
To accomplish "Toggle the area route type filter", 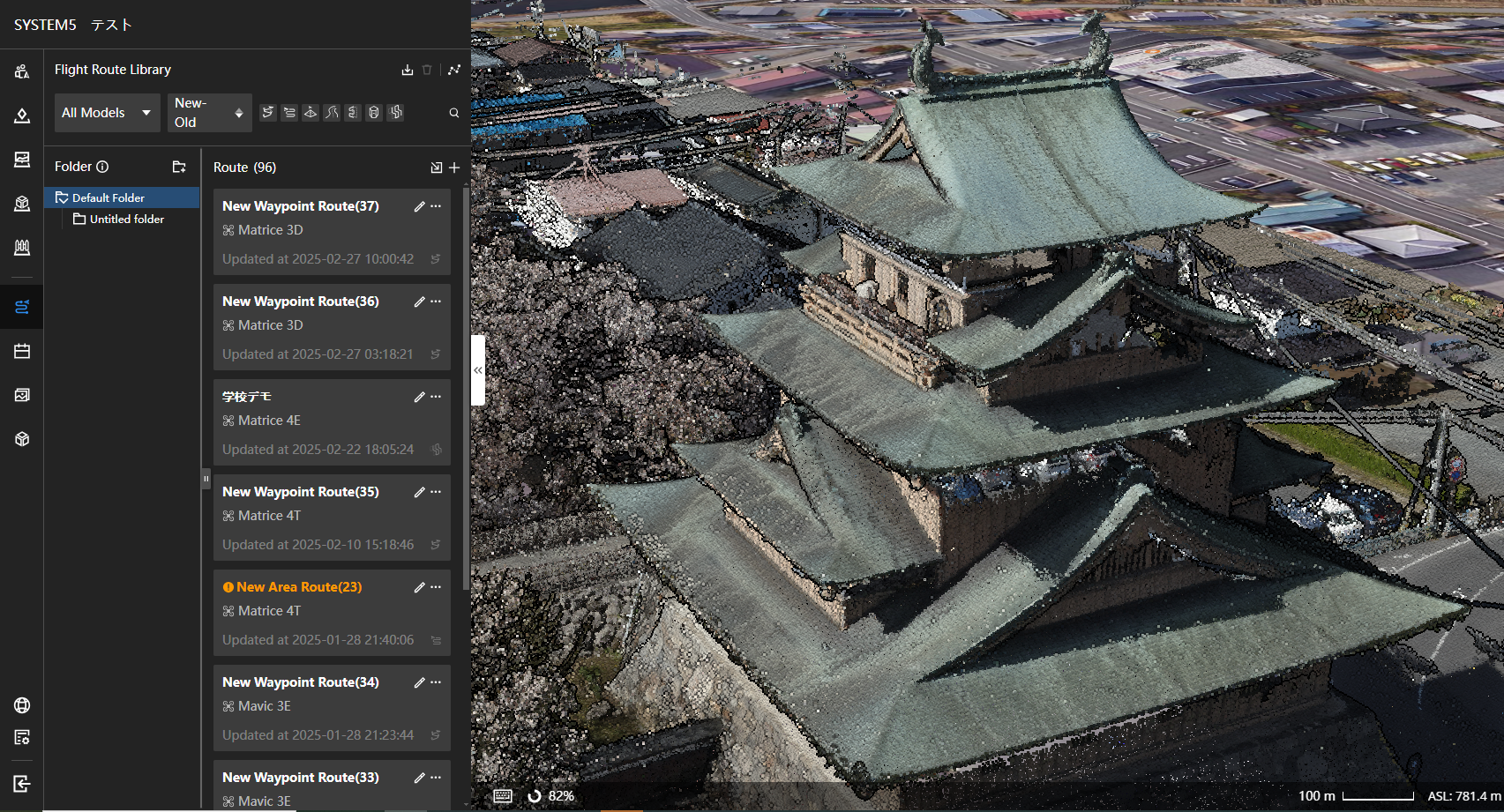I will pos(289,113).
